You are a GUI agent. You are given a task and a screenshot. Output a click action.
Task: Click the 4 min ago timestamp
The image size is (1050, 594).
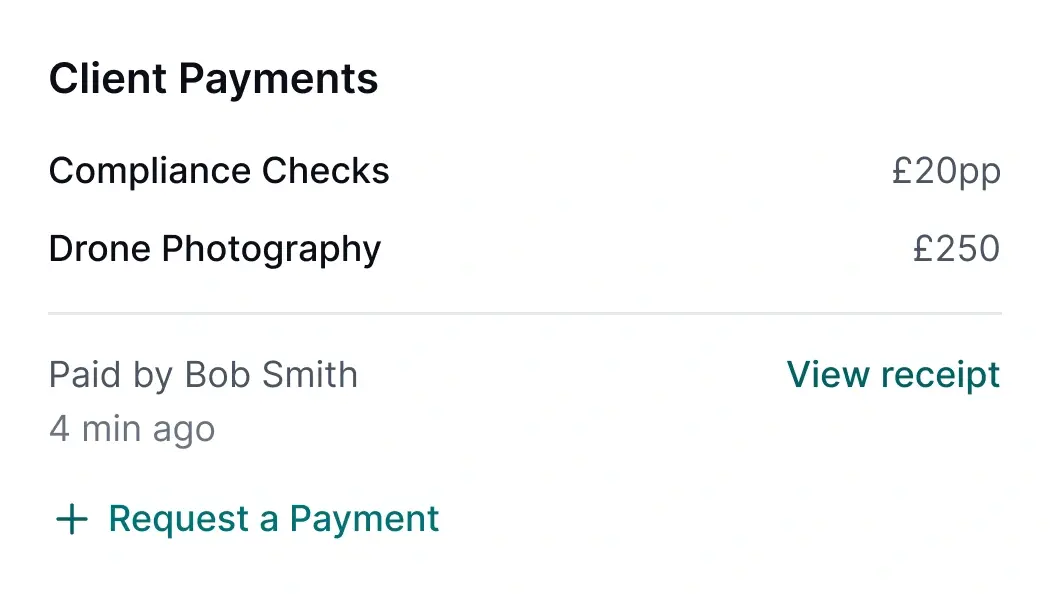(x=132, y=429)
